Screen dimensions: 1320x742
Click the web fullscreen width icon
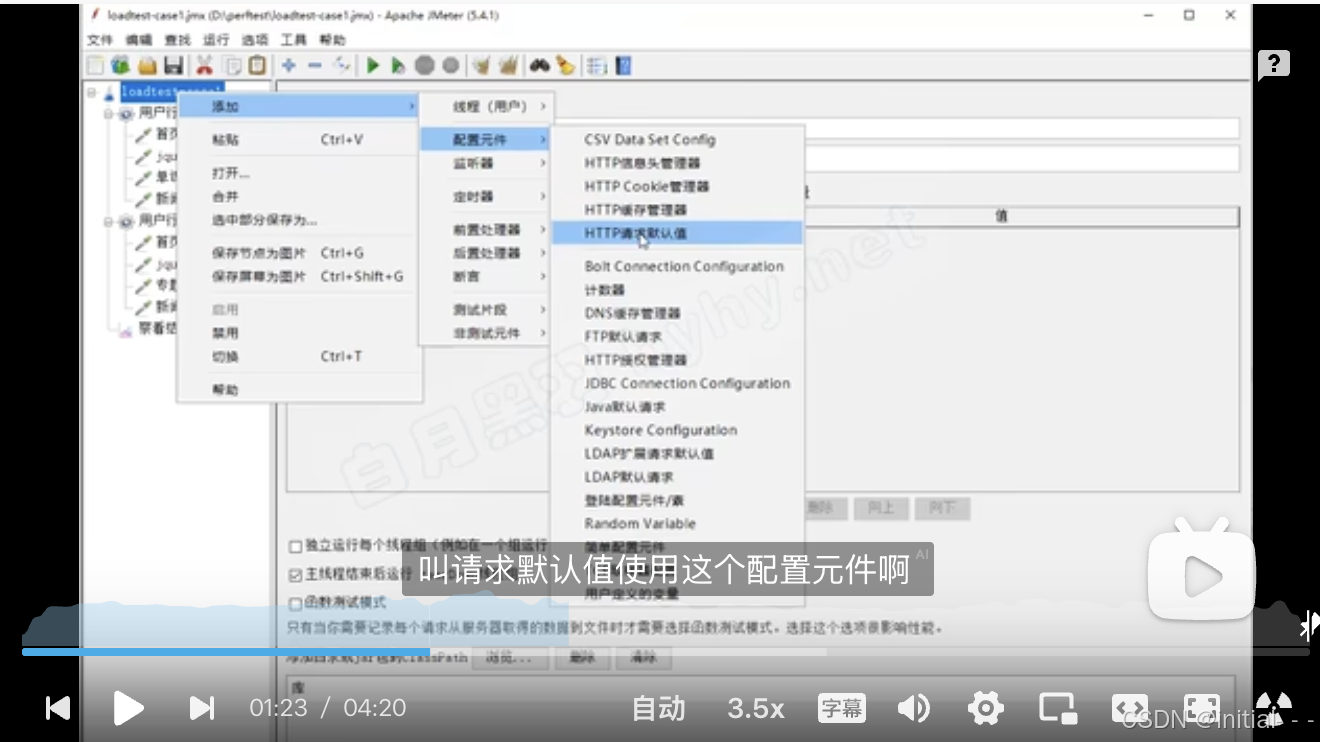pos(1130,708)
